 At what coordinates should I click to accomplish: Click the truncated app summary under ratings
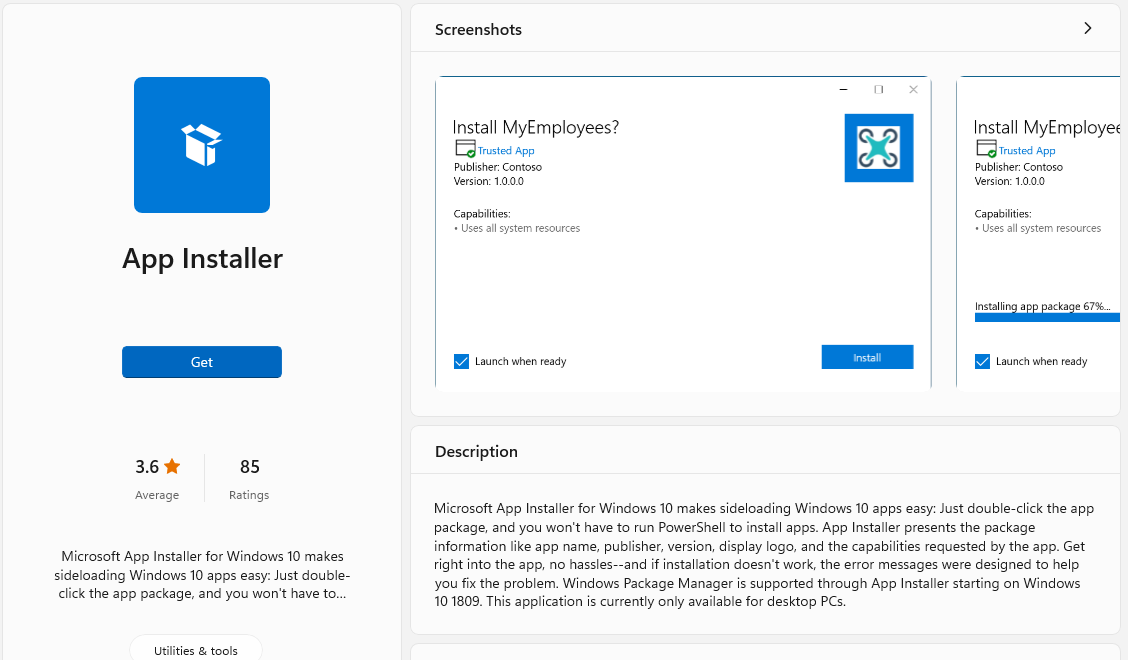click(202, 575)
